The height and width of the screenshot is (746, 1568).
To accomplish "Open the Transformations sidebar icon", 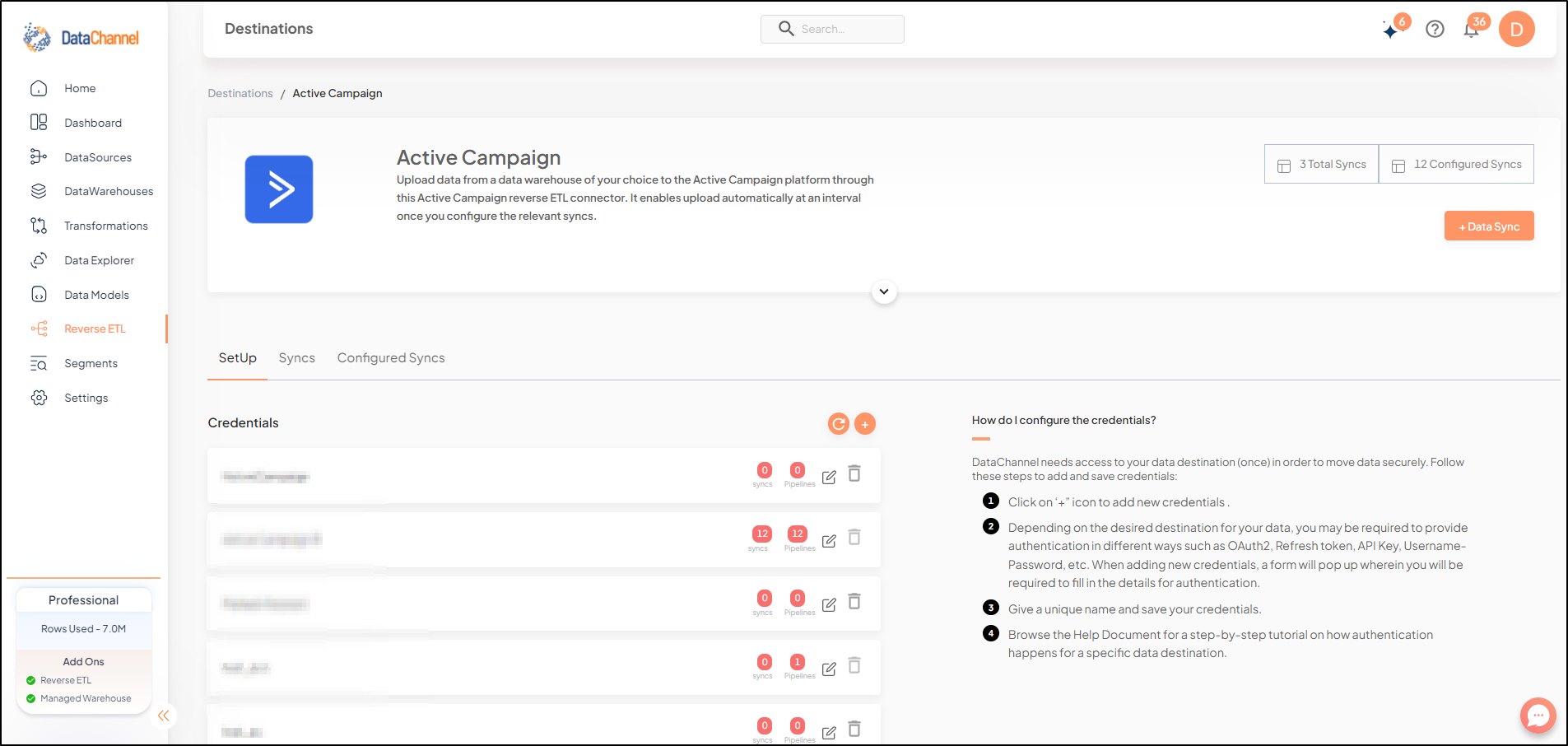I will [39, 226].
